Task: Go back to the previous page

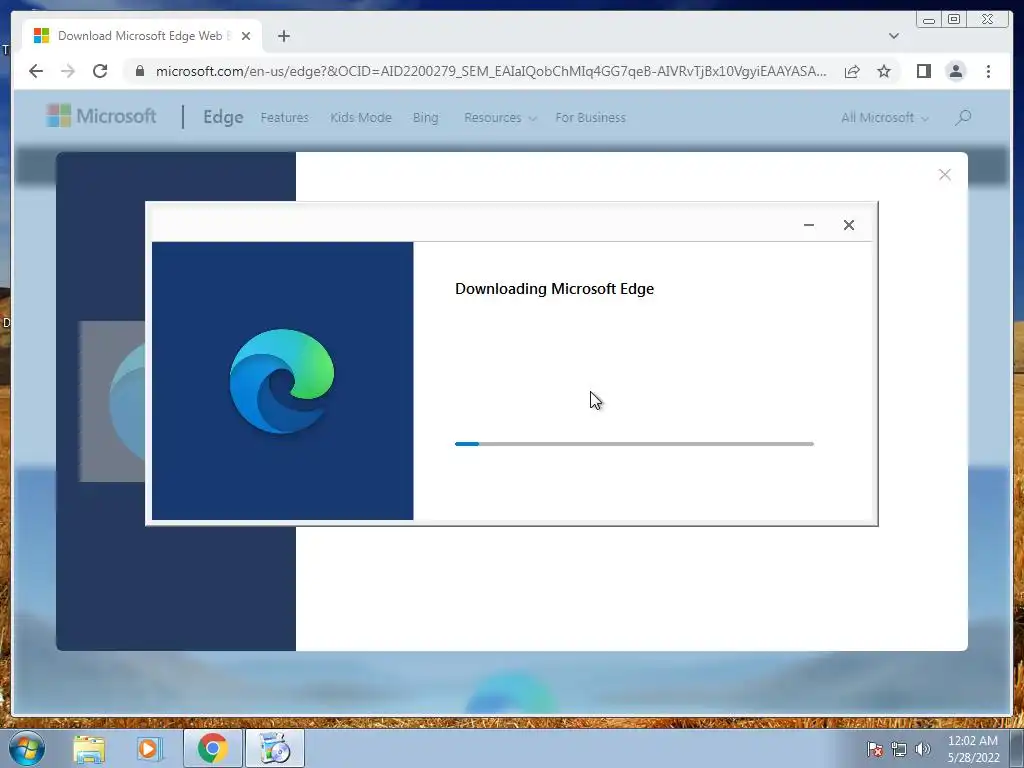Action: (x=36, y=71)
